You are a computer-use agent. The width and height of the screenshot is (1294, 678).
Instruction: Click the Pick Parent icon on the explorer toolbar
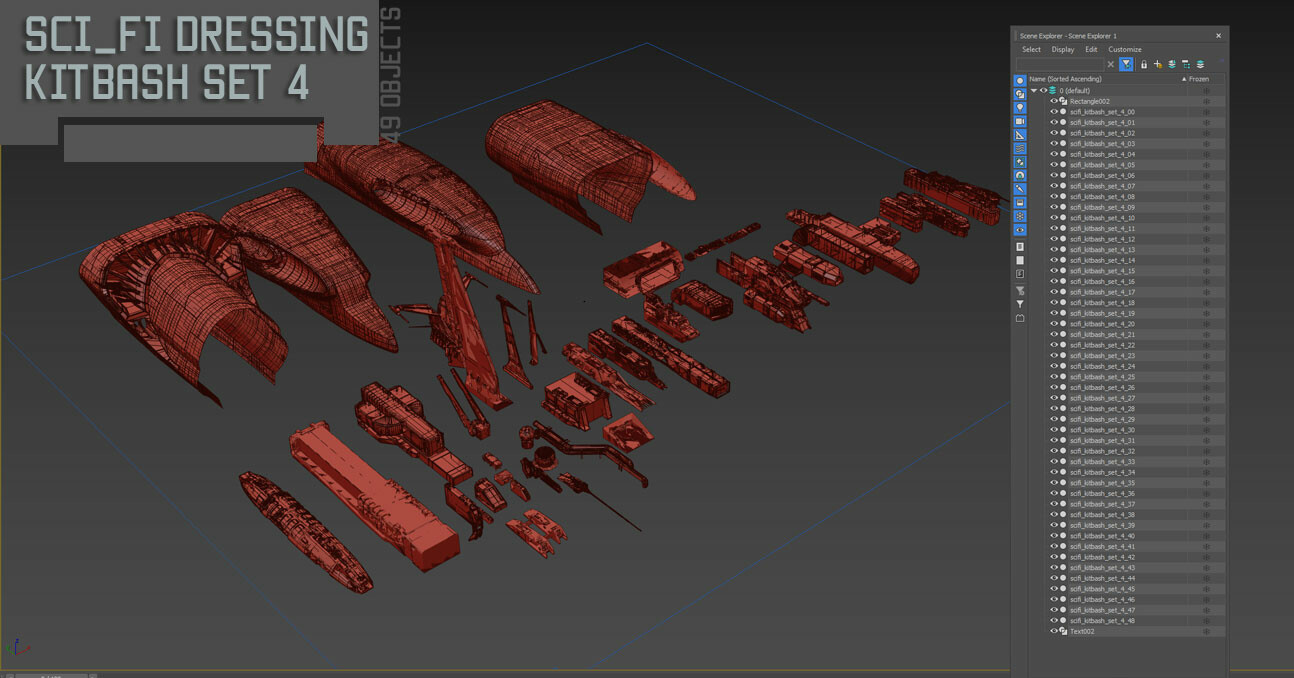pos(1158,64)
